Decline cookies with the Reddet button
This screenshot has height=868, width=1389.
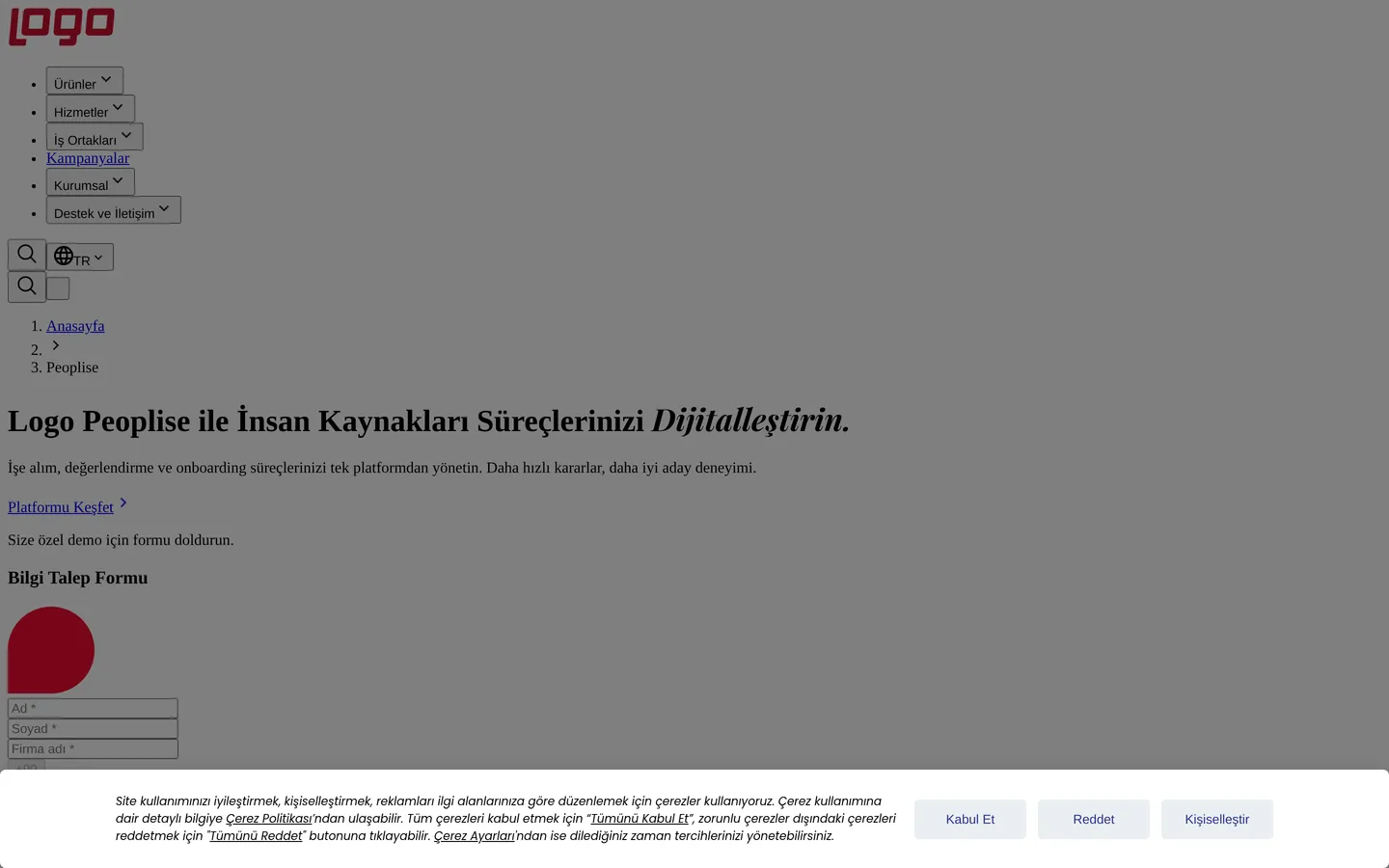point(1094,819)
